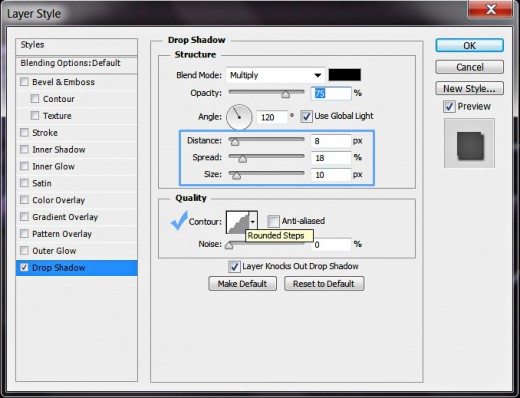Toggle Use Global Light checkbox
Screen dimensions: 520x398
click(306, 116)
